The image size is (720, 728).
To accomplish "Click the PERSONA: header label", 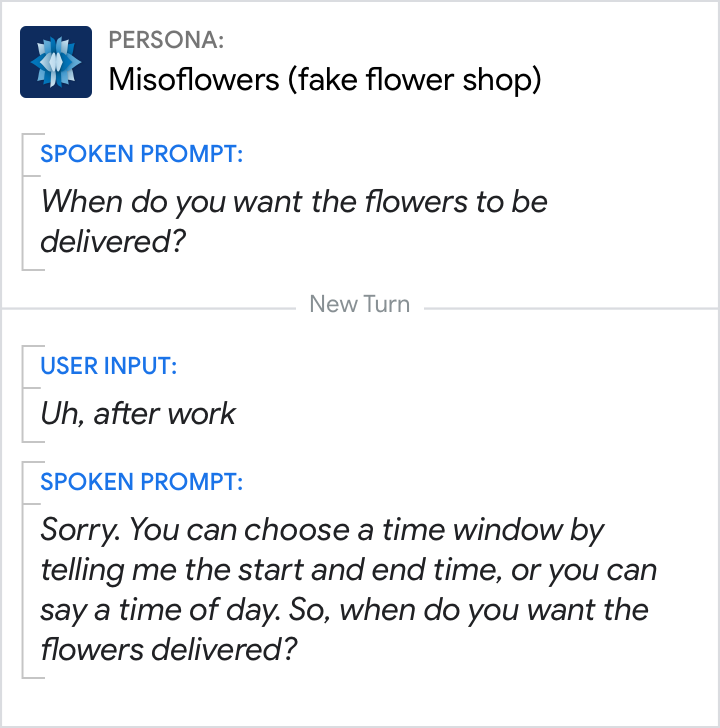I will [166, 41].
